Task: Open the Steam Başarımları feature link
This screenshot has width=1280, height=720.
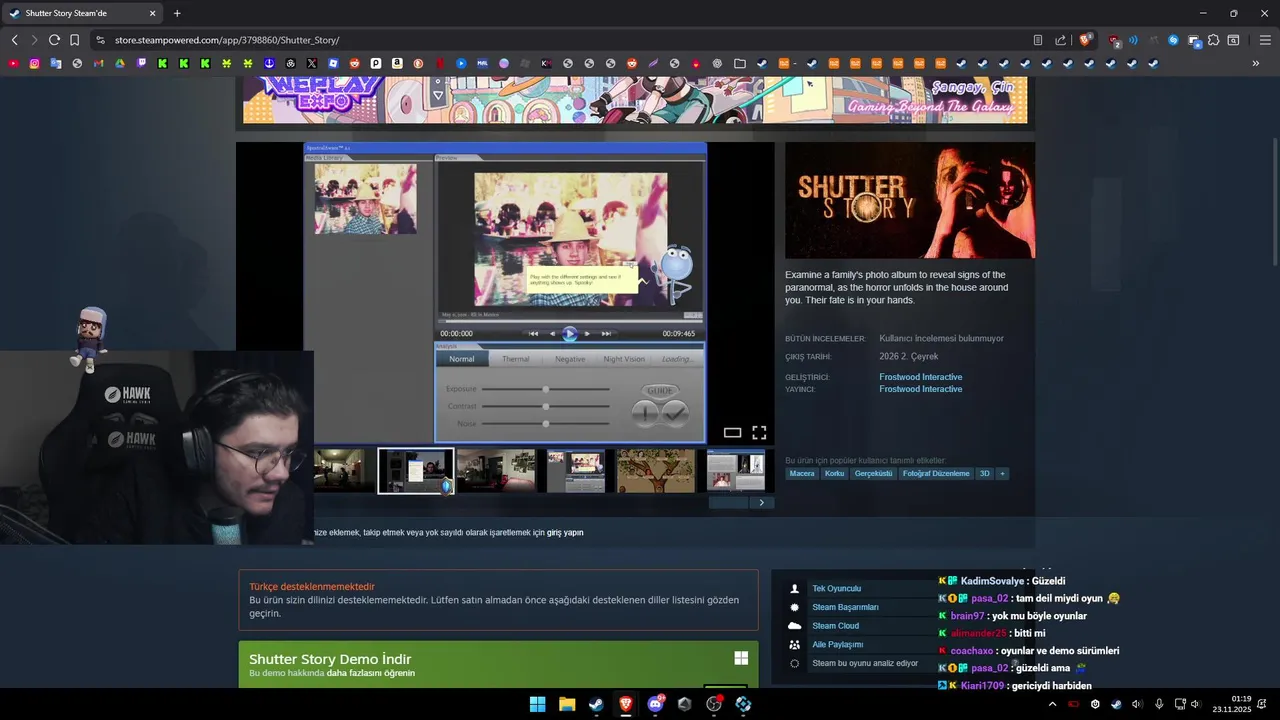Action: [845, 607]
